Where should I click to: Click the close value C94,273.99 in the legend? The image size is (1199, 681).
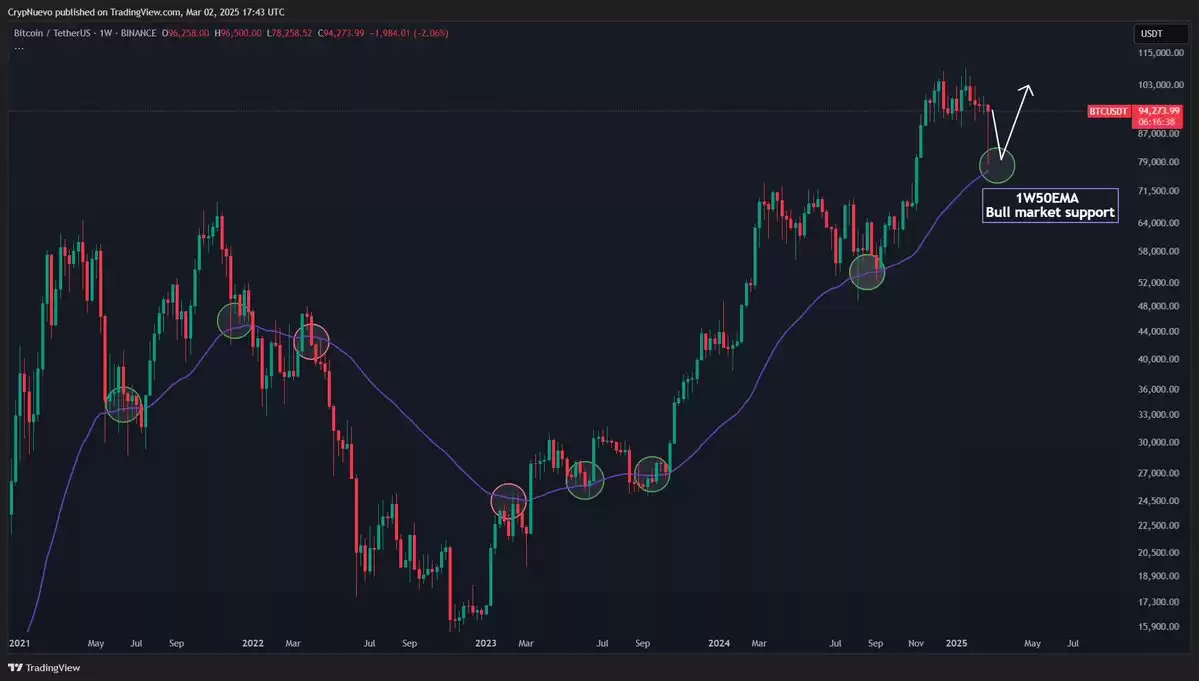(341, 34)
